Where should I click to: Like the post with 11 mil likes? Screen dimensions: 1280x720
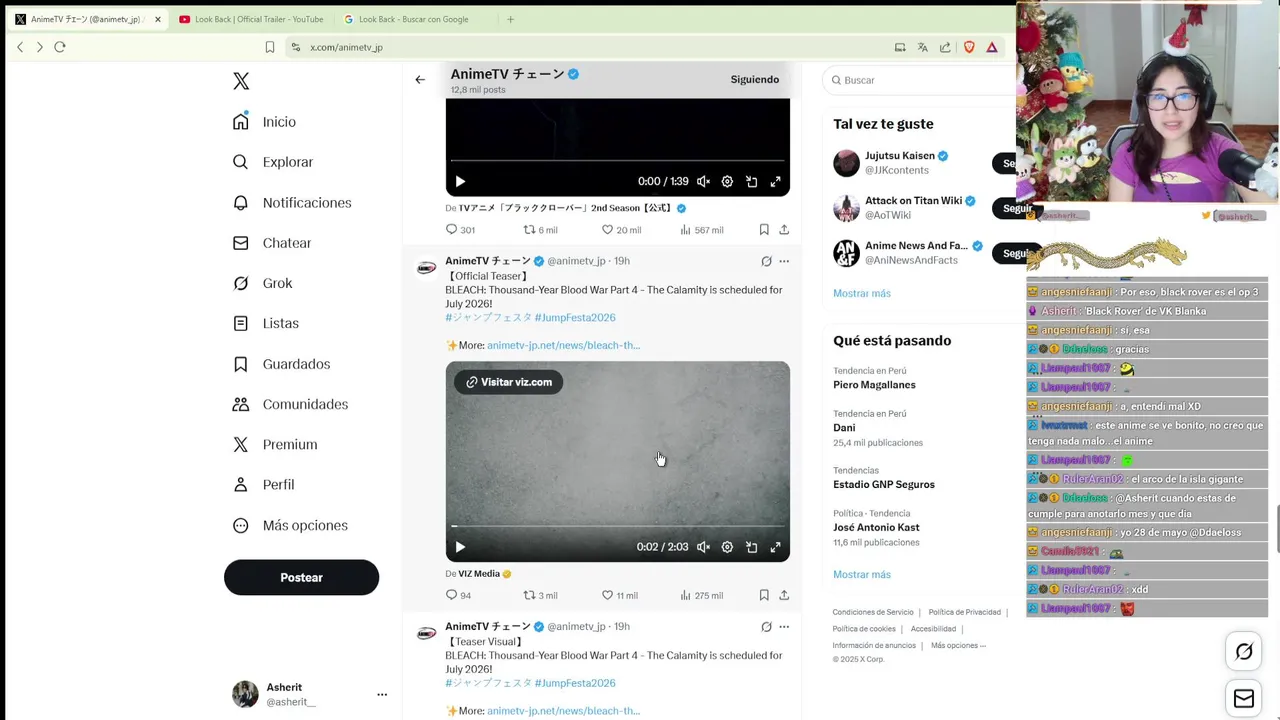point(620,595)
